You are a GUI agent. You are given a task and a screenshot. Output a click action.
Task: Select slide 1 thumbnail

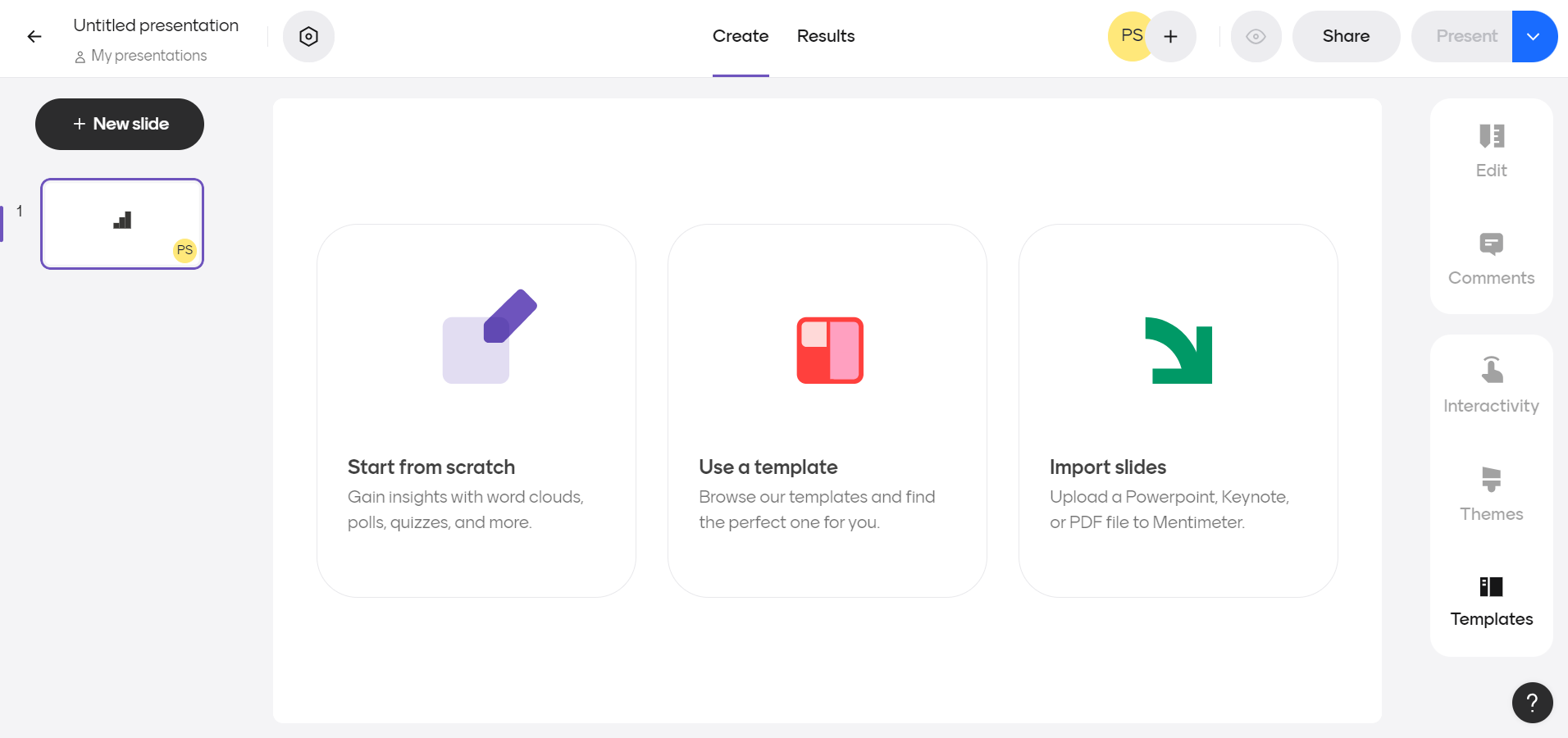121,223
